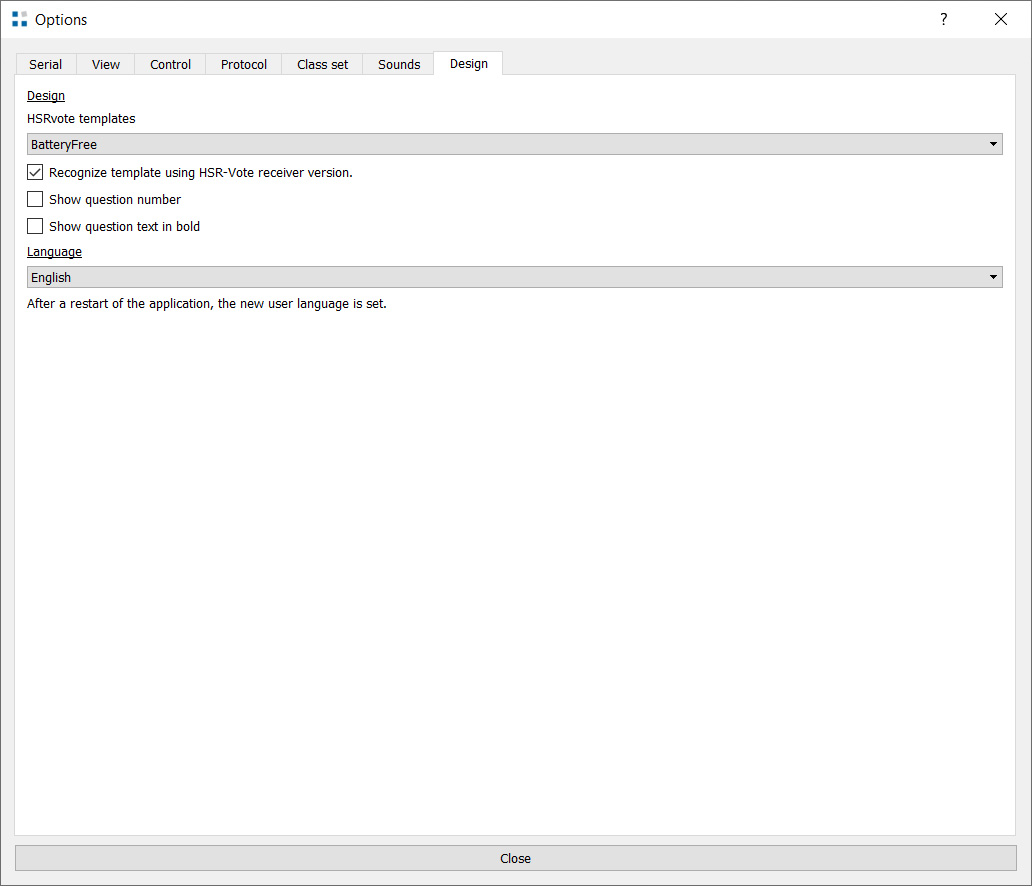Click the HSRvote templates dropdown arrow
Image resolution: width=1032 pixels, height=886 pixels.
pos(993,145)
